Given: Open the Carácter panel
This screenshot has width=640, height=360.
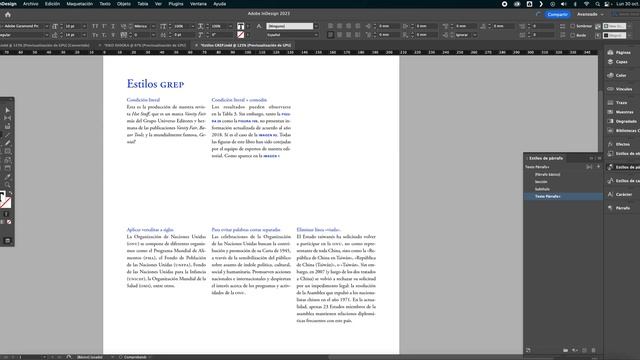Looking at the screenshot, I should 620,194.
